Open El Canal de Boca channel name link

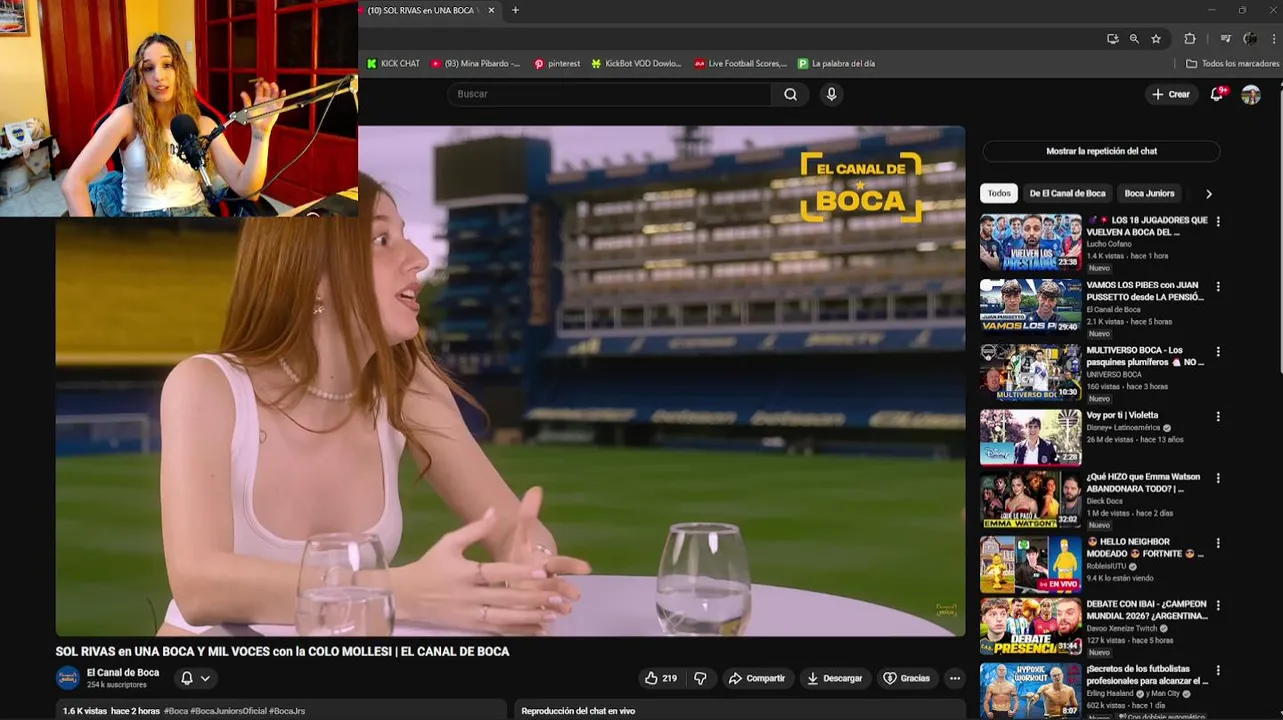123,672
